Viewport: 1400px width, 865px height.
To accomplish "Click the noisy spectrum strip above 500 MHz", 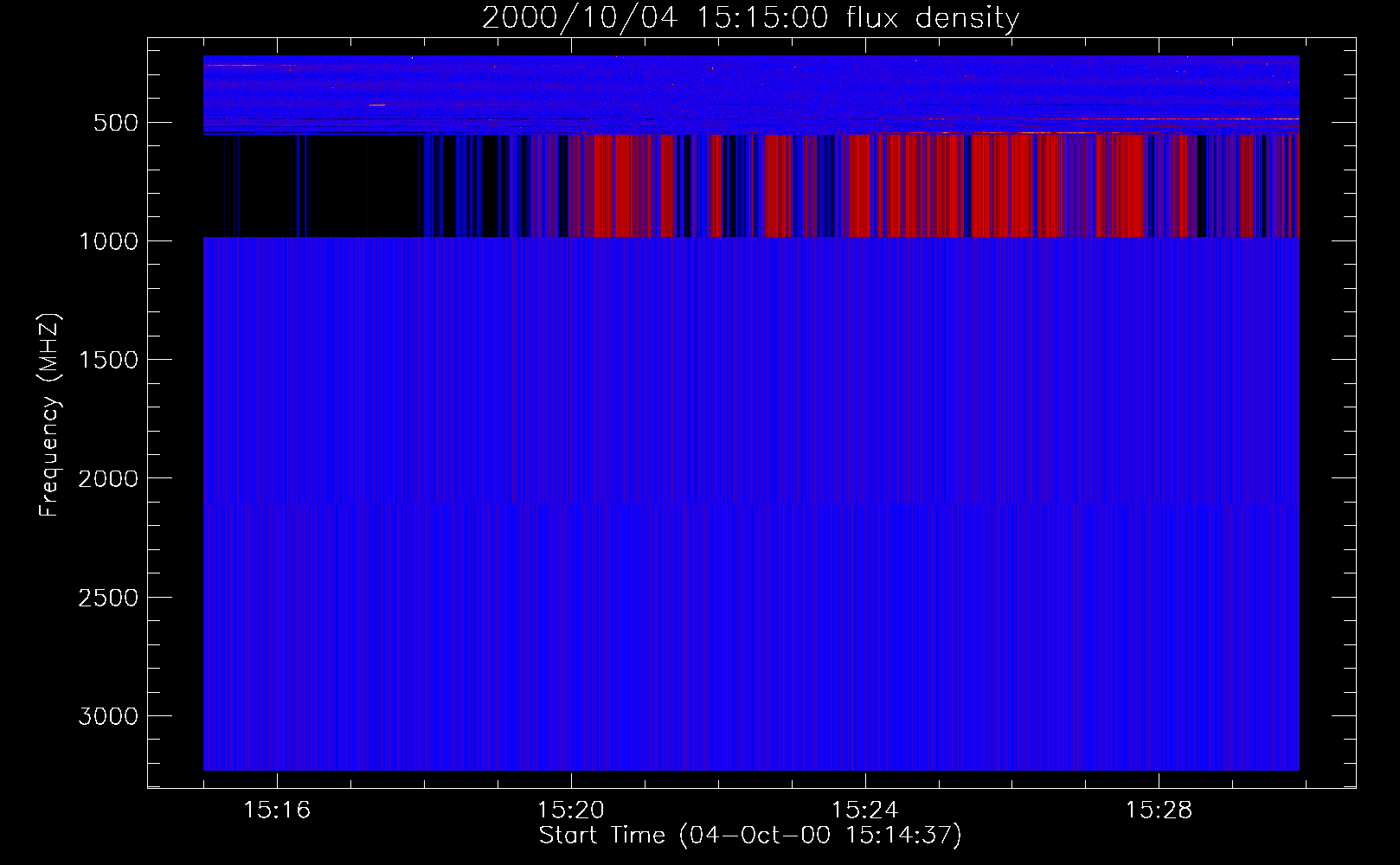I will [751, 94].
